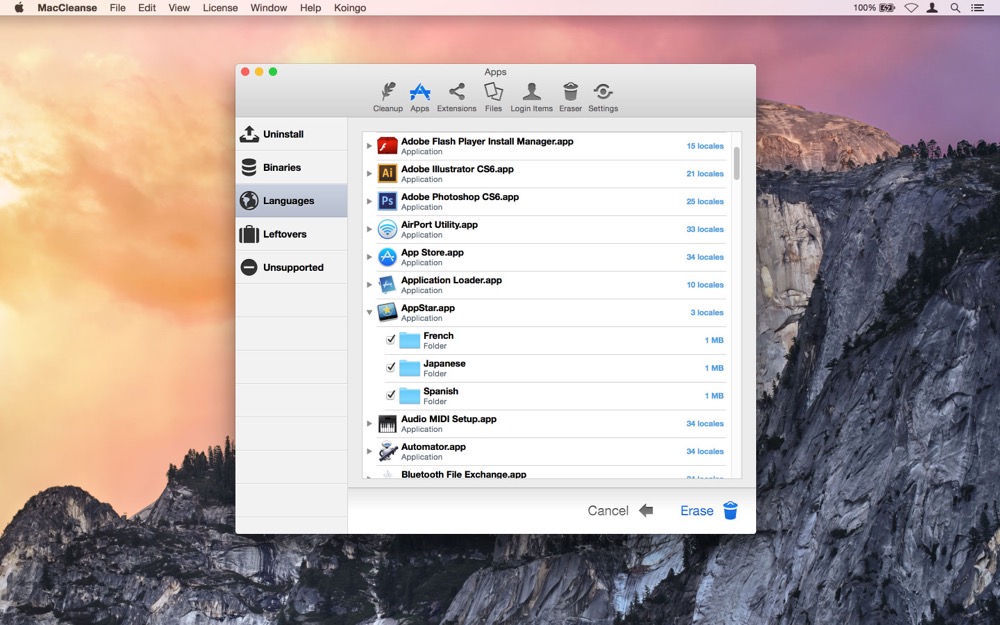Expand the Automator.app row
The height and width of the screenshot is (625, 1000).
click(x=369, y=451)
